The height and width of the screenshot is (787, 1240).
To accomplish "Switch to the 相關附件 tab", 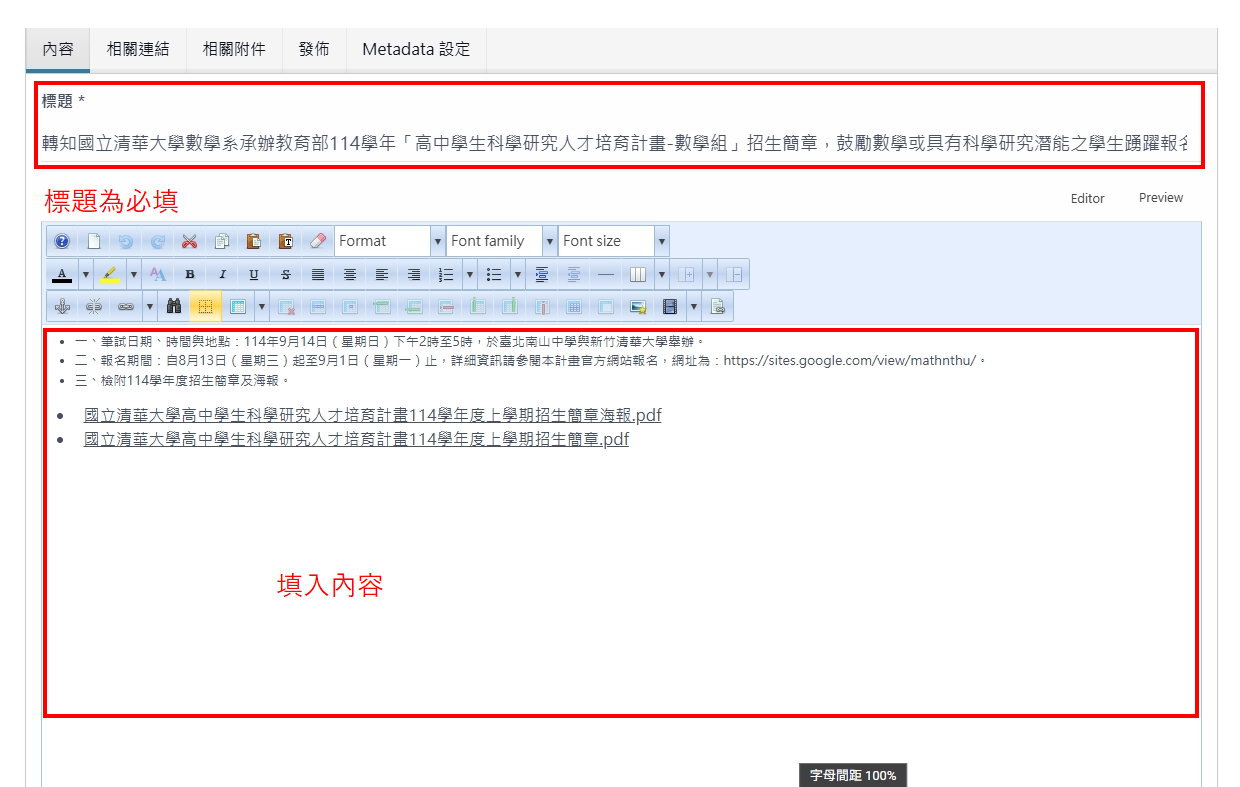I will tap(234, 48).
